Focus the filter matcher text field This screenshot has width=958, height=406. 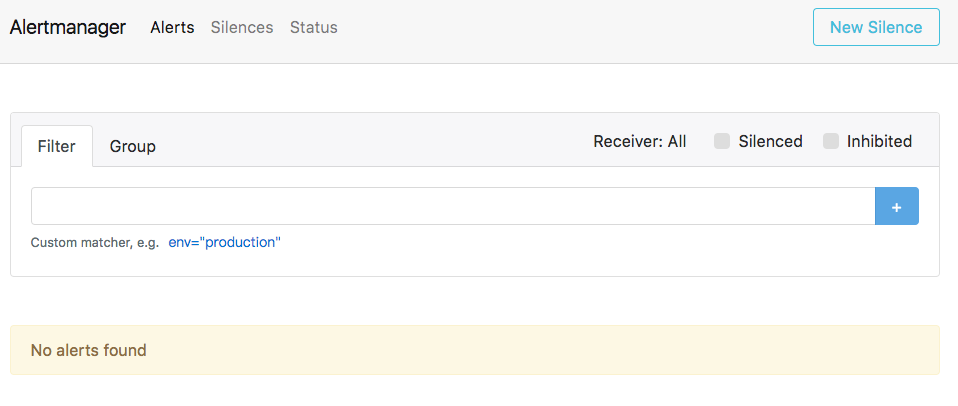(x=452, y=206)
